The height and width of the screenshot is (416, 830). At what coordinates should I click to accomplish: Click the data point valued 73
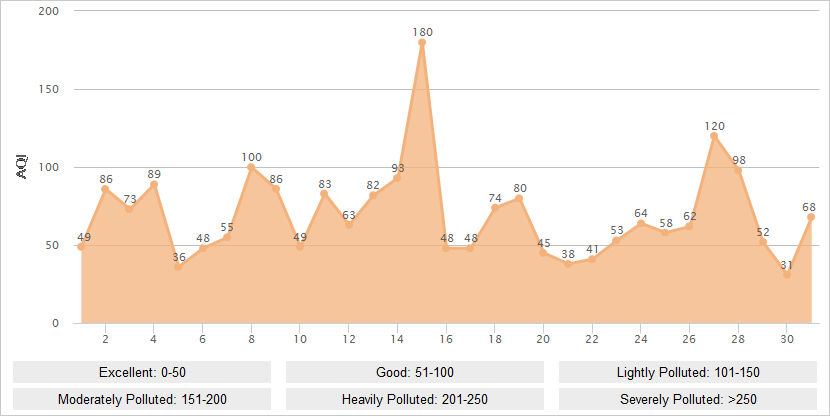click(x=129, y=209)
